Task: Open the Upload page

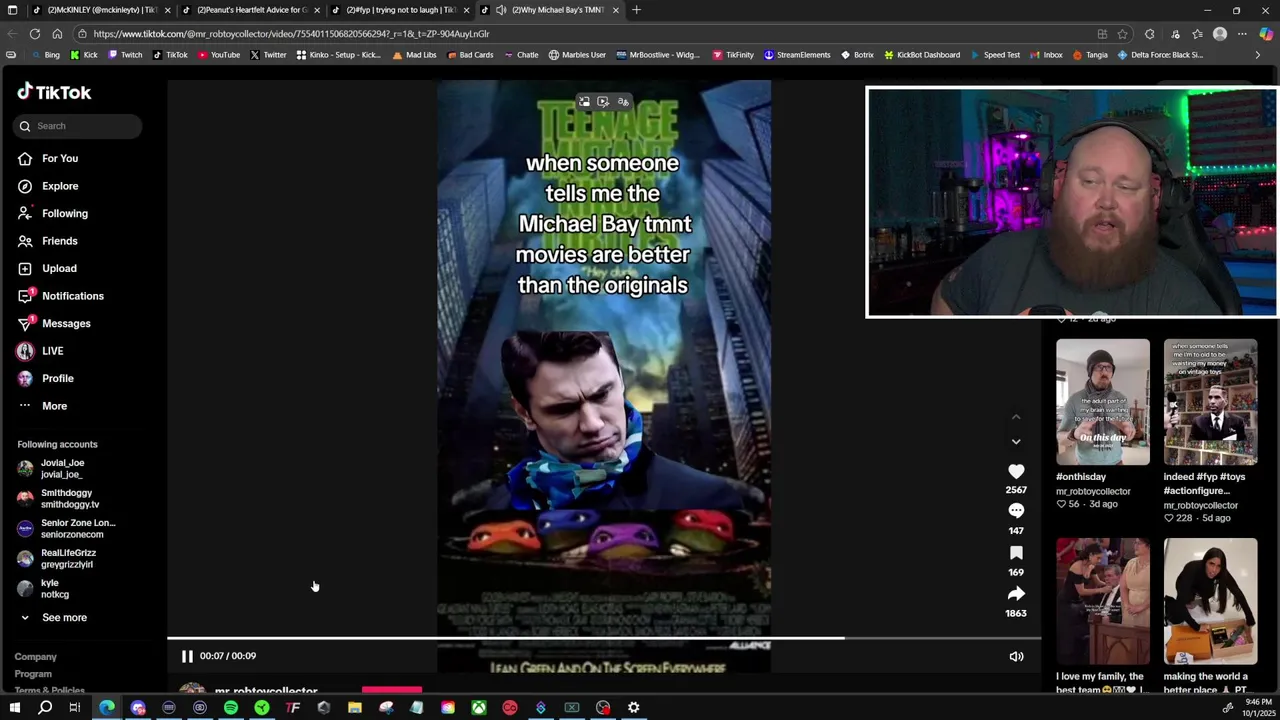Action: point(59,268)
